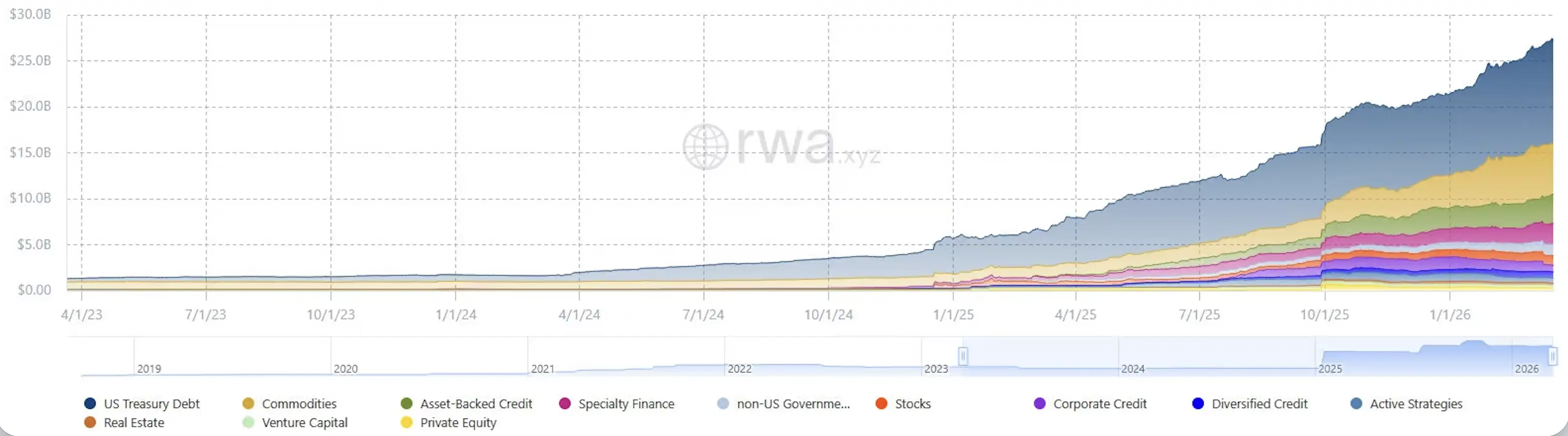The height and width of the screenshot is (436, 1568).
Task: Click left range selector handle
Action: pos(963,355)
